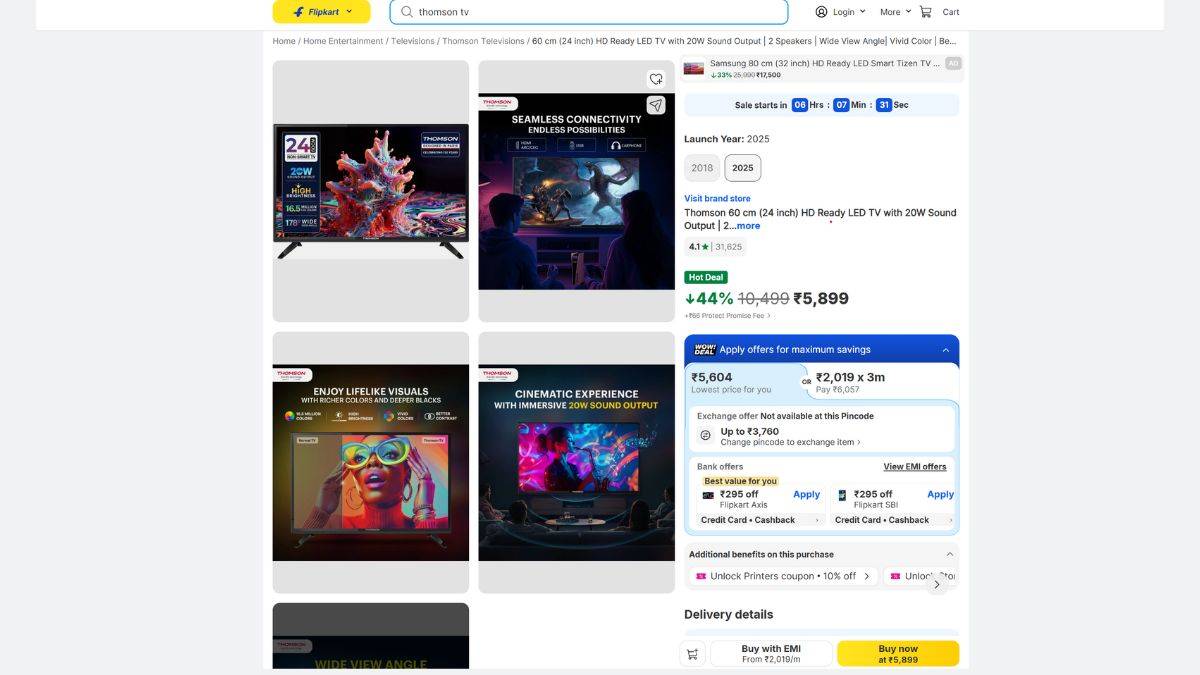This screenshot has height=675, width=1200.
Task: Click the WOW Deal badge icon
Action: 705,349
